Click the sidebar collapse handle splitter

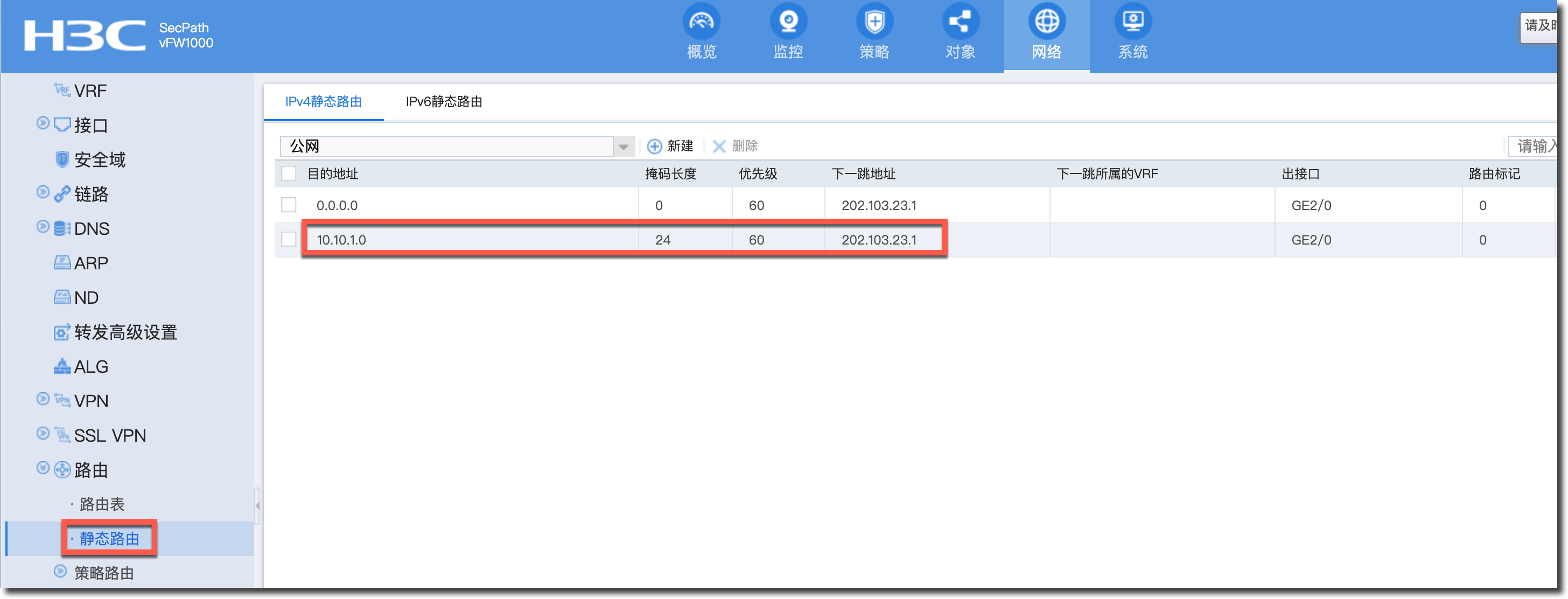pyautogui.click(x=257, y=505)
